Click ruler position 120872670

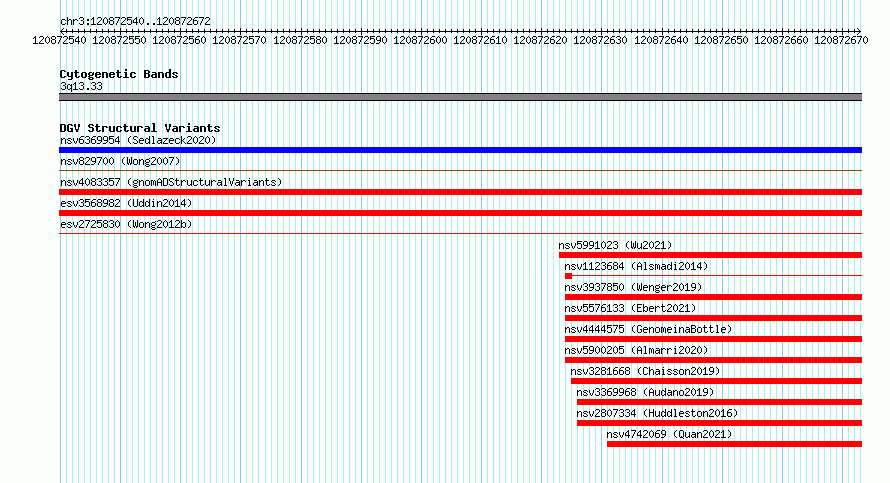(x=841, y=40)
